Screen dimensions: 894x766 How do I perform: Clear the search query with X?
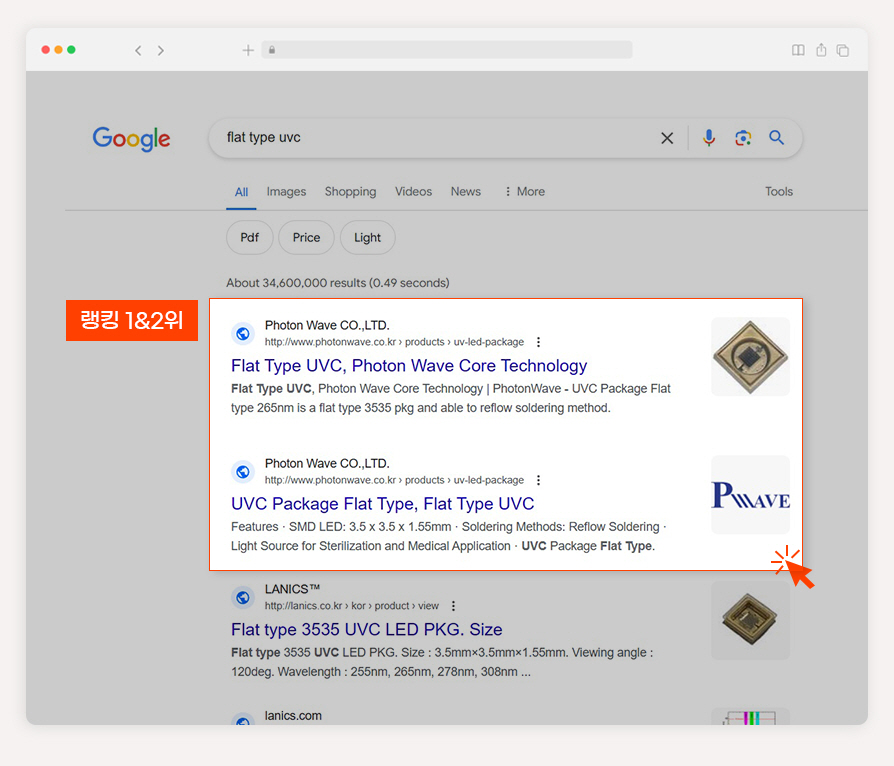click(667, 138)
